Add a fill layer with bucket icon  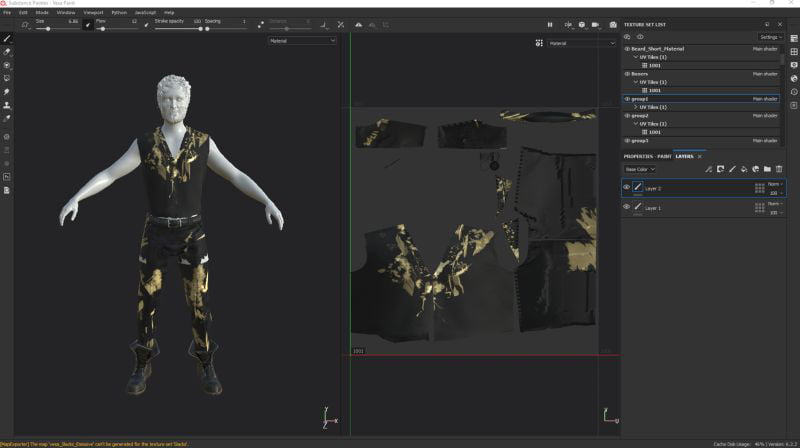[744, 169]
